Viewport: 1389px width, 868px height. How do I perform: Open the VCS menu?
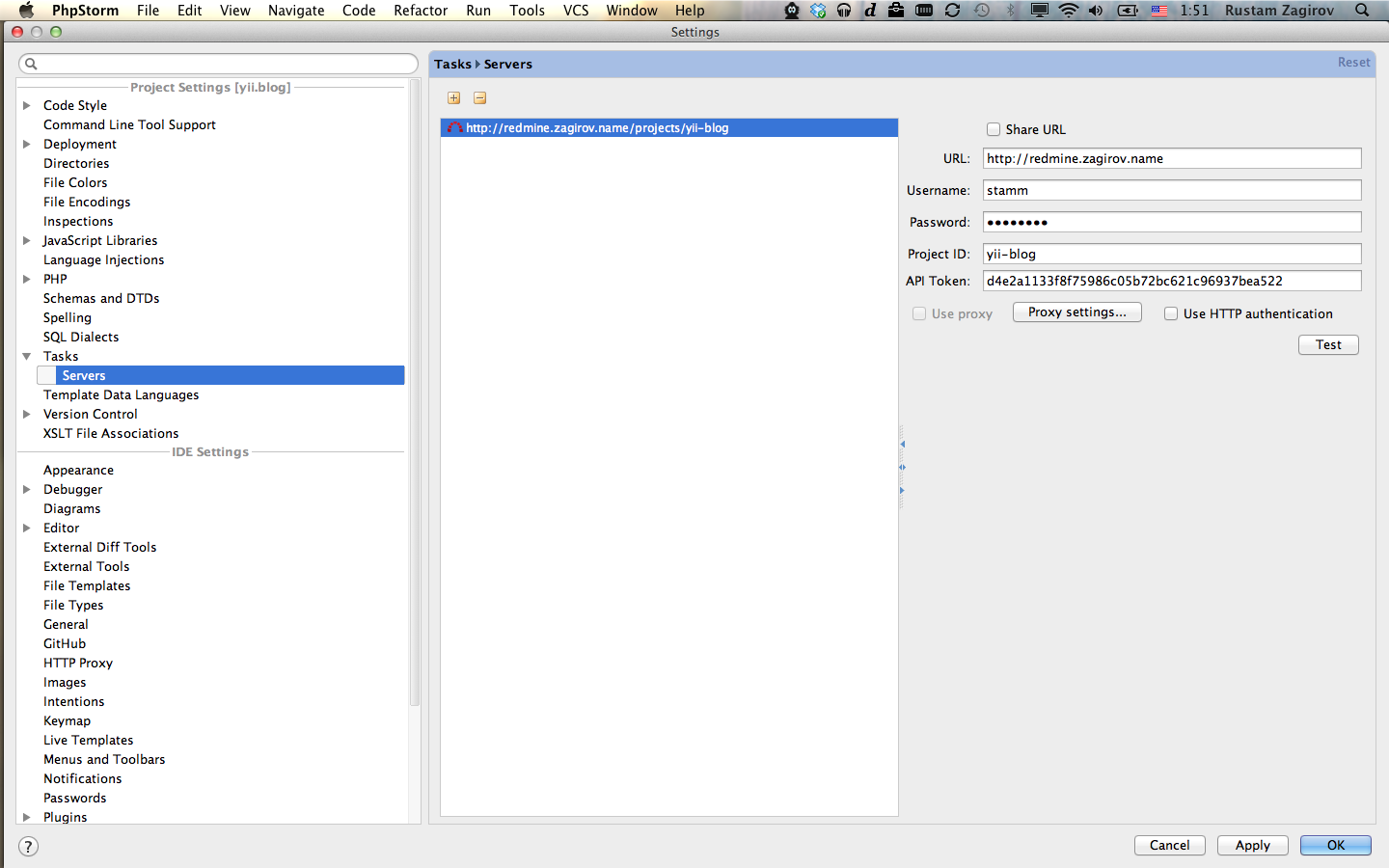point(576,11)
